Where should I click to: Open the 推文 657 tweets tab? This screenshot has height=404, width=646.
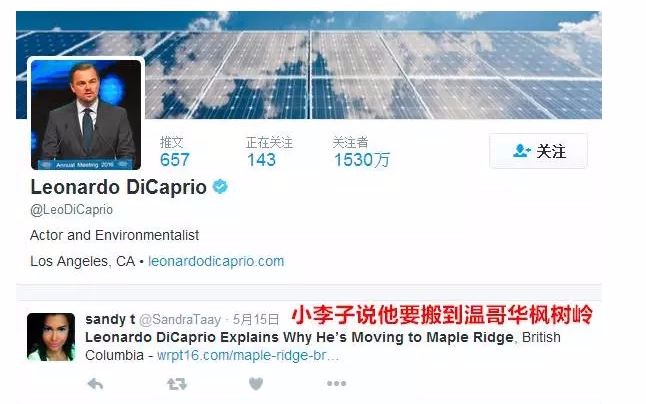pos(174,152)
